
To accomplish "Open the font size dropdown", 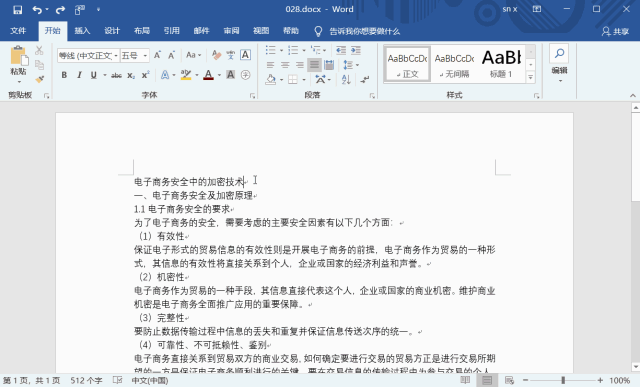I will [145, 56].
